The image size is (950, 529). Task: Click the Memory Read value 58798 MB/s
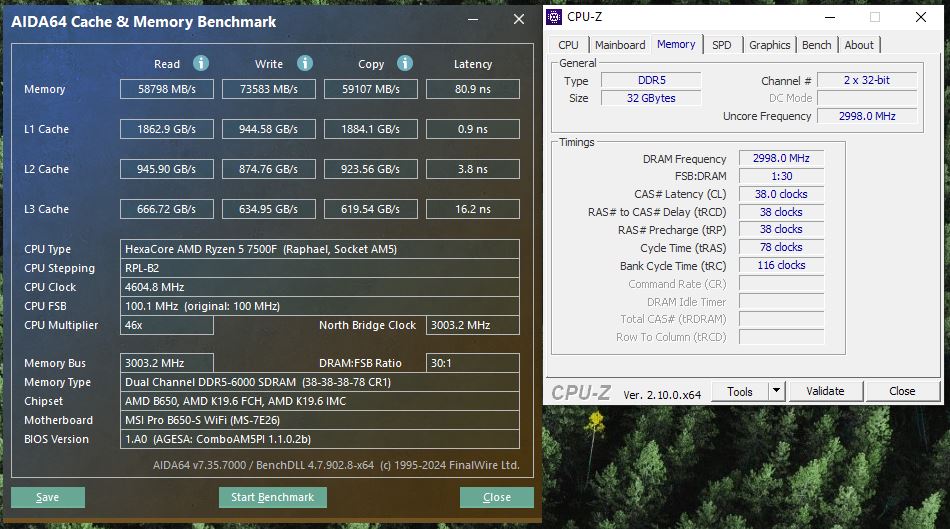point(167,89)
